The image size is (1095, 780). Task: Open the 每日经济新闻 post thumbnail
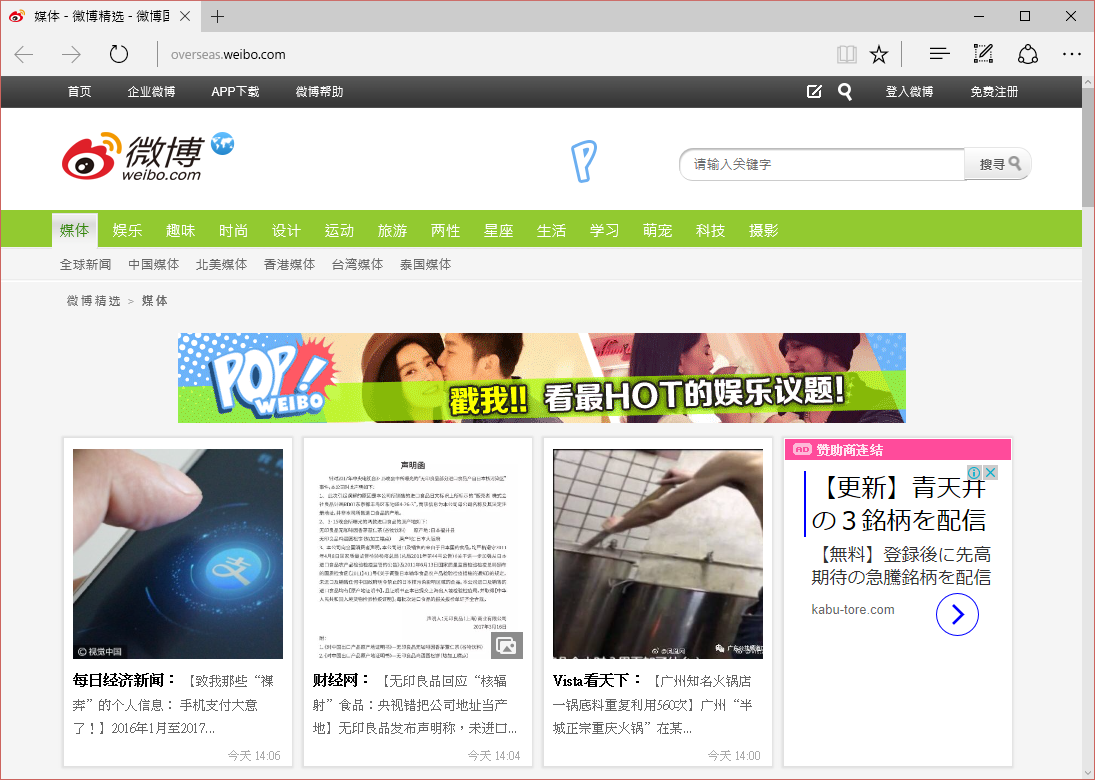coord(178,554)
